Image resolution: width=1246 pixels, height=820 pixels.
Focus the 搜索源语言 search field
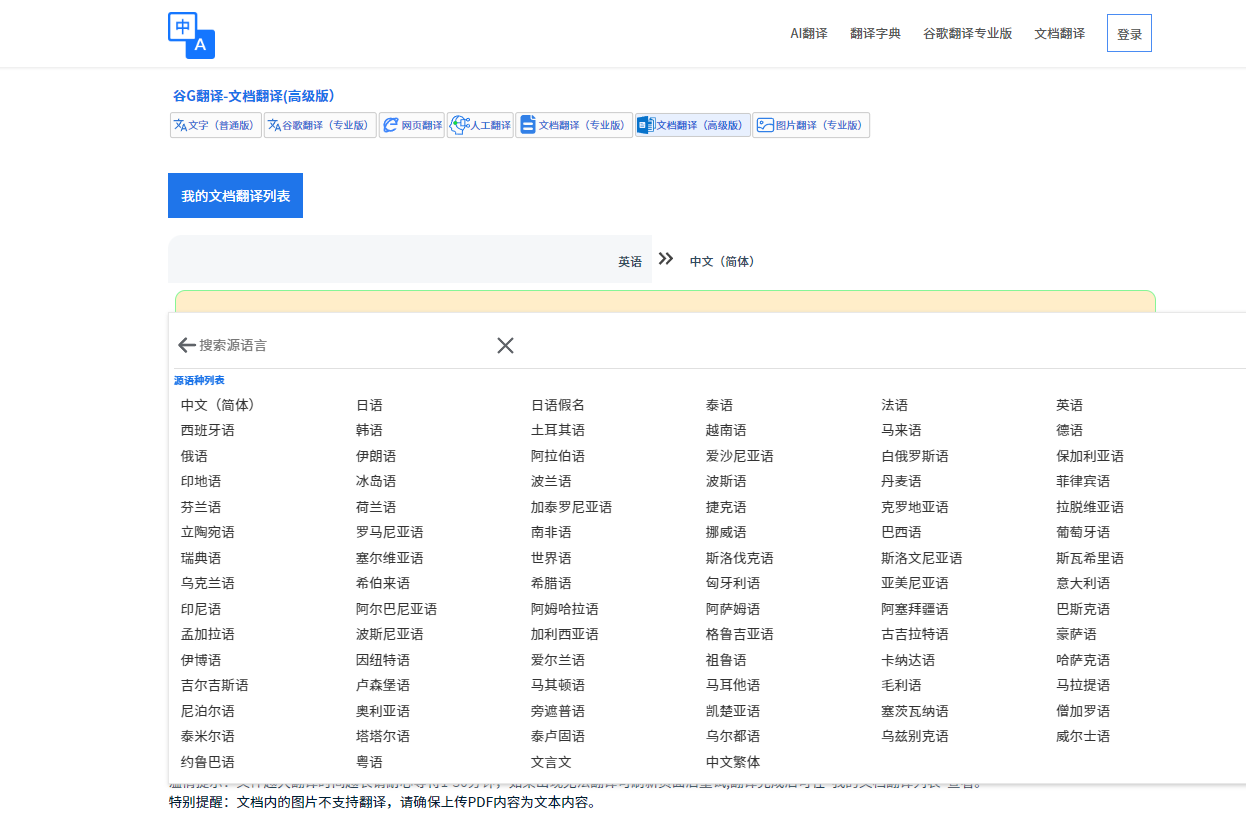tap(340, 345)
